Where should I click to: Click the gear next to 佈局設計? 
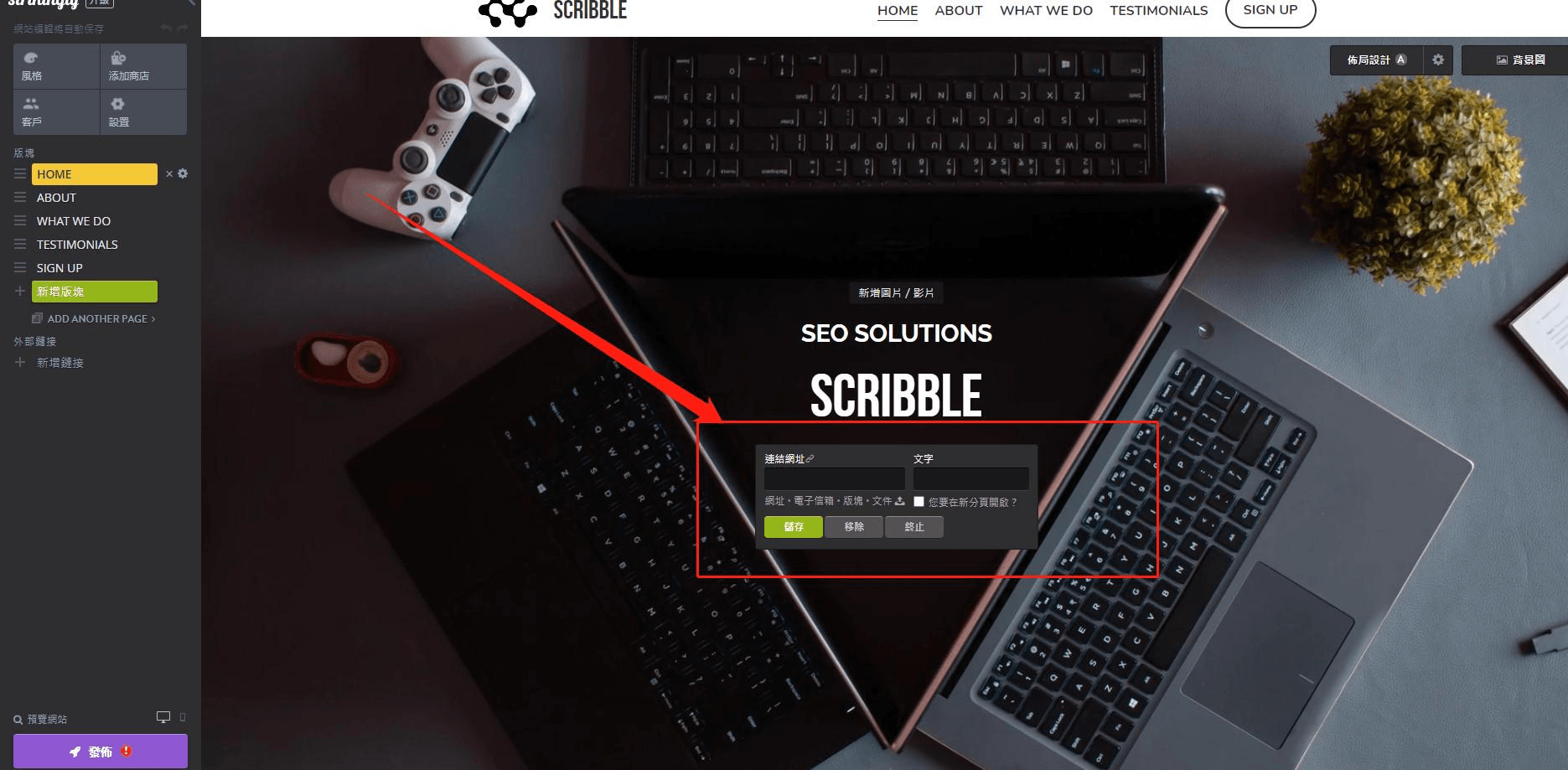click(1438, 59)
